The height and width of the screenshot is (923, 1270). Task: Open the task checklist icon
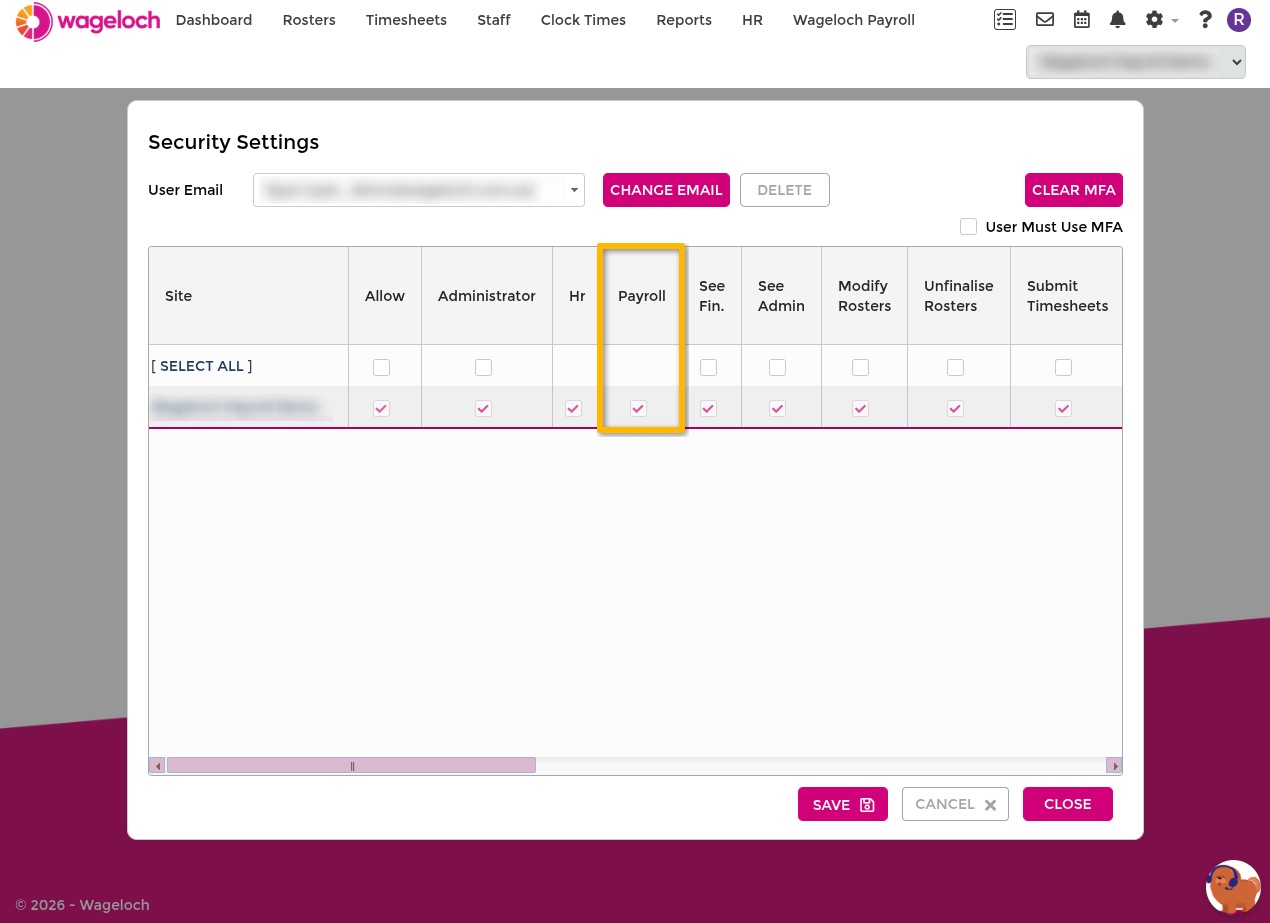(x=1005, y=19)
